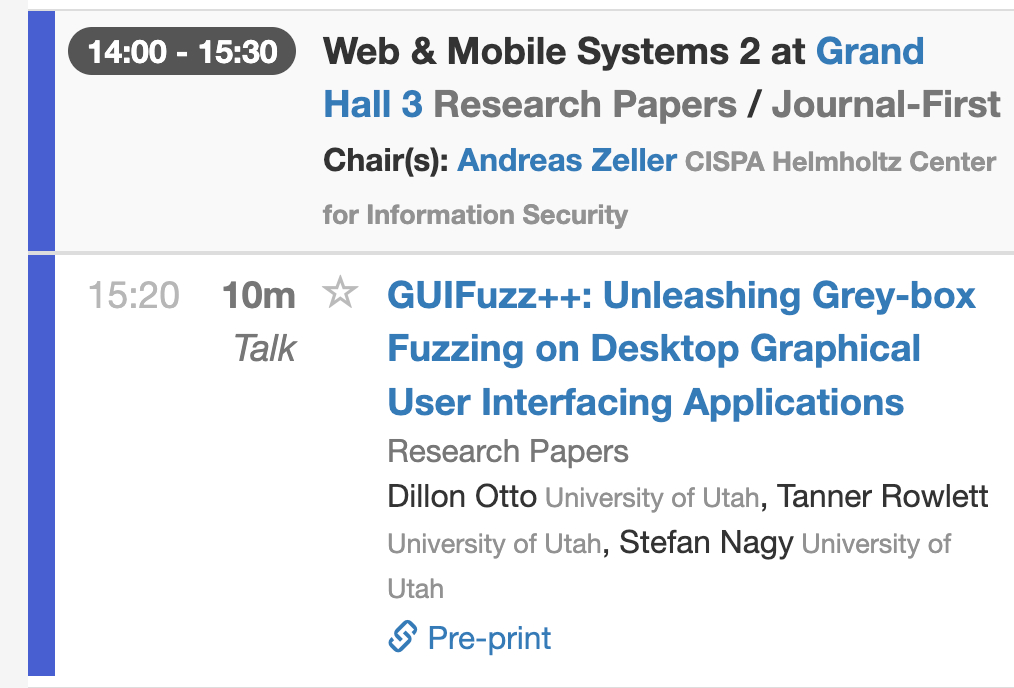Click the 15:20 talk start time
The height and width of the screenshot is (688, 1014).
pyautogui.click(x=134, y=295)
